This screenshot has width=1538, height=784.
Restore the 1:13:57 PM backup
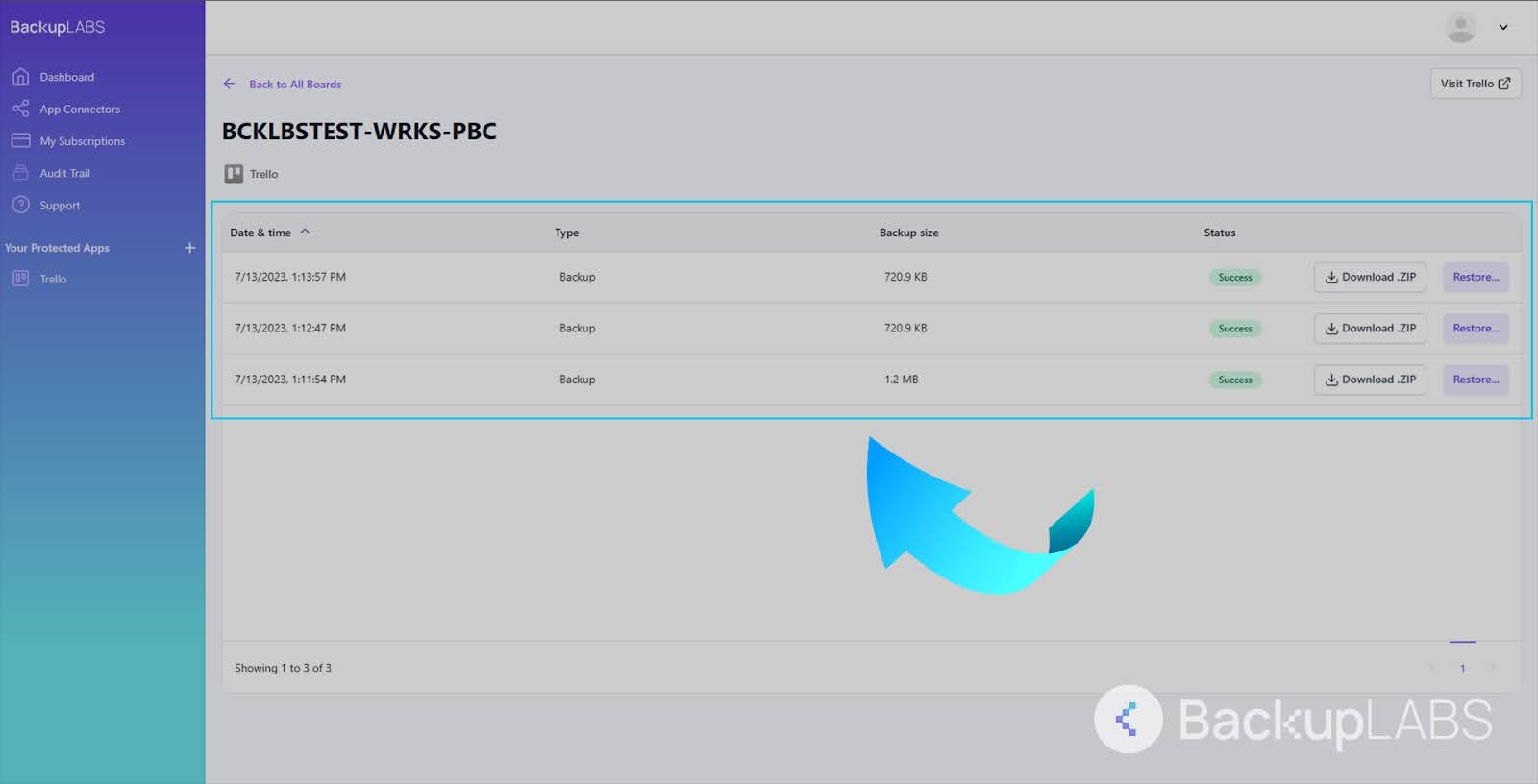pos(1476,277)
